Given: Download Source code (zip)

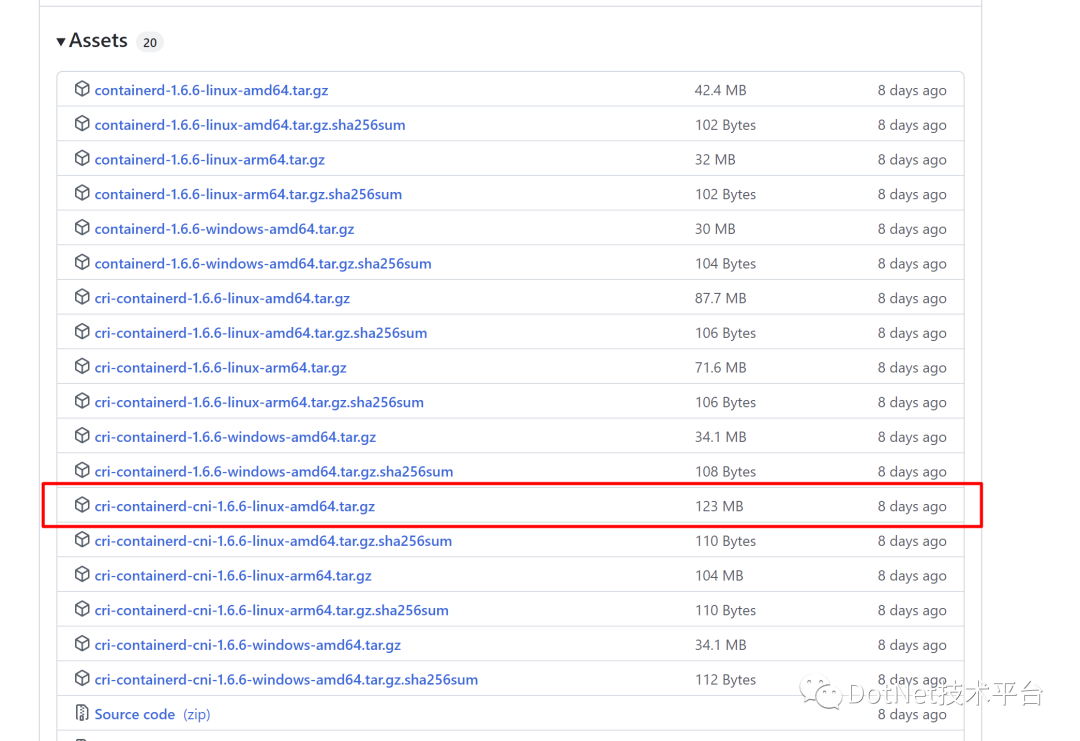Looking at the screenshot, I should pyautogui.click(x=152, y=715).
